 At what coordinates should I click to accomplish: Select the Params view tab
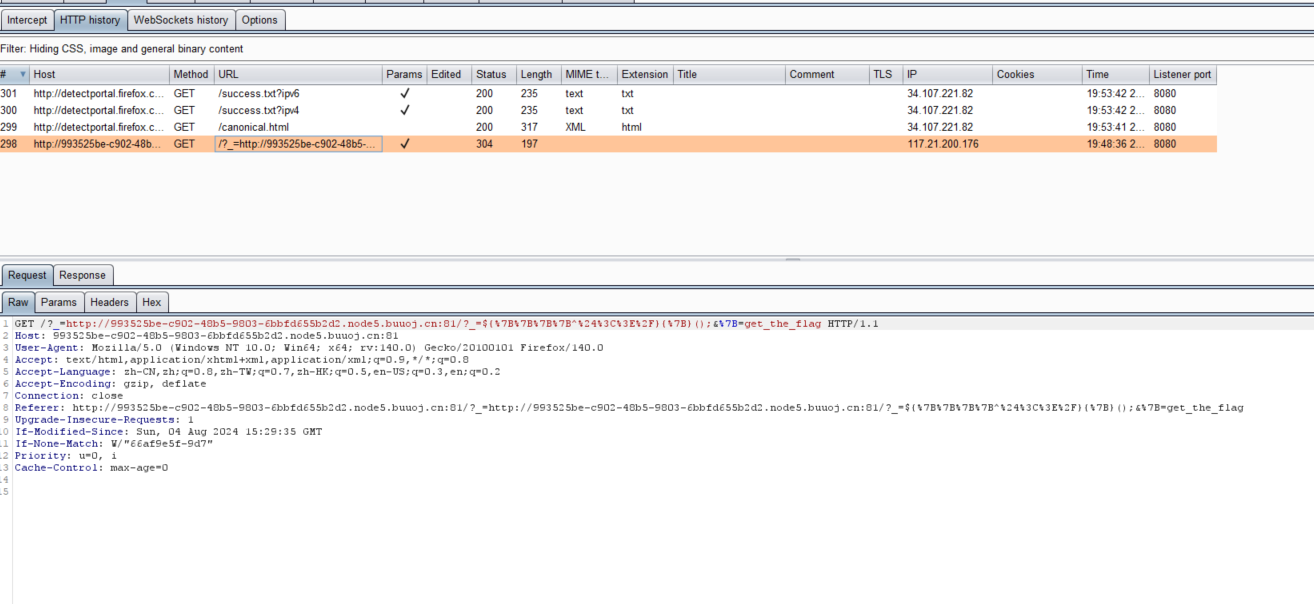tap(59, 302)
